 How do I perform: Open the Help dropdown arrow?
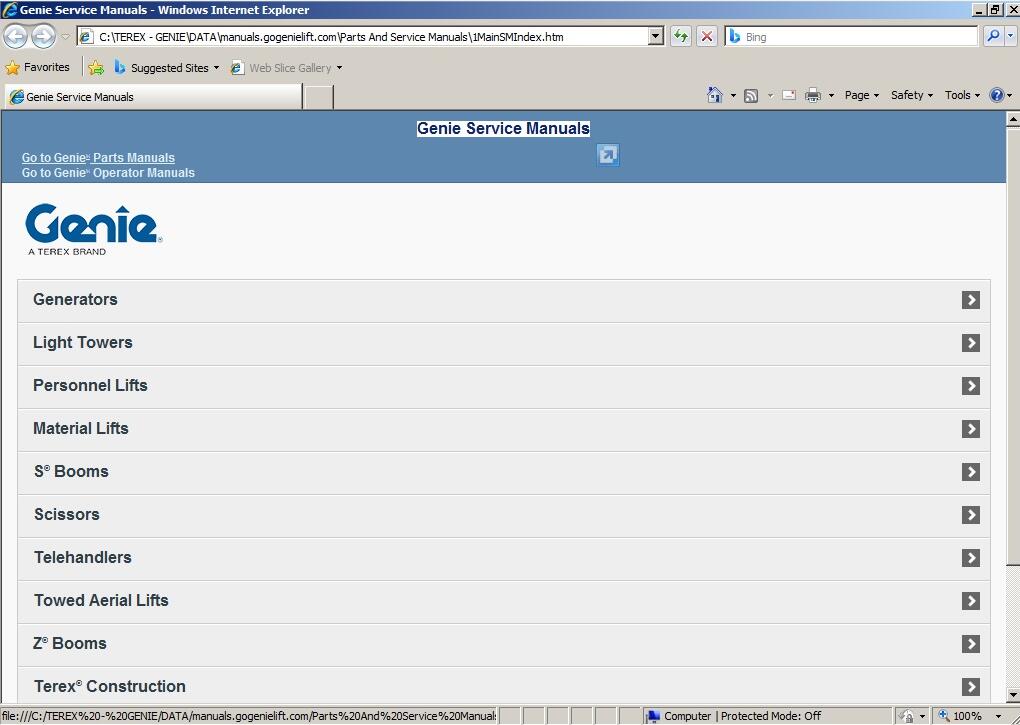pos(1009,96)
